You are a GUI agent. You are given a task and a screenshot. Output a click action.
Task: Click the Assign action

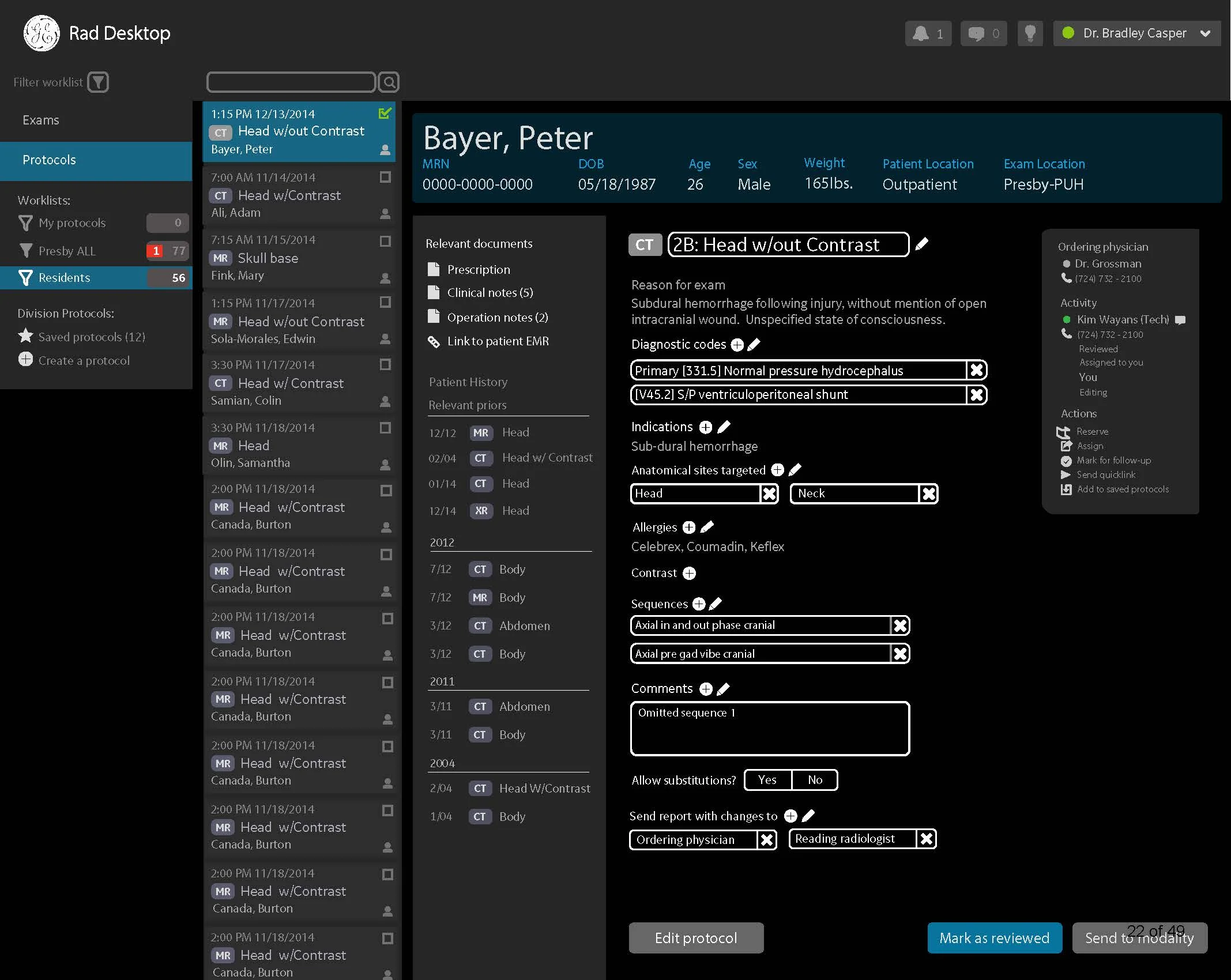(x=1082, y=446)
